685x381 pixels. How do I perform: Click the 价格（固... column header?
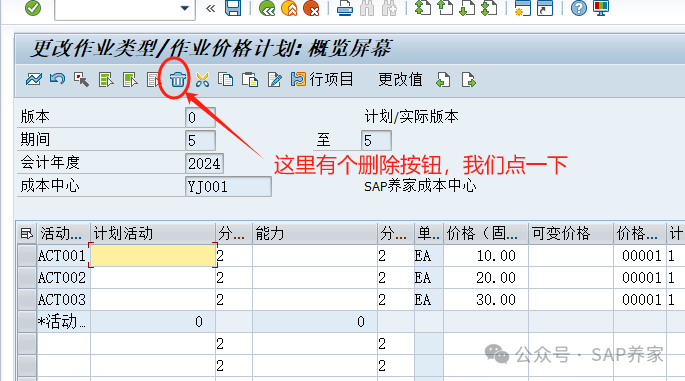(x=486, y=233)
